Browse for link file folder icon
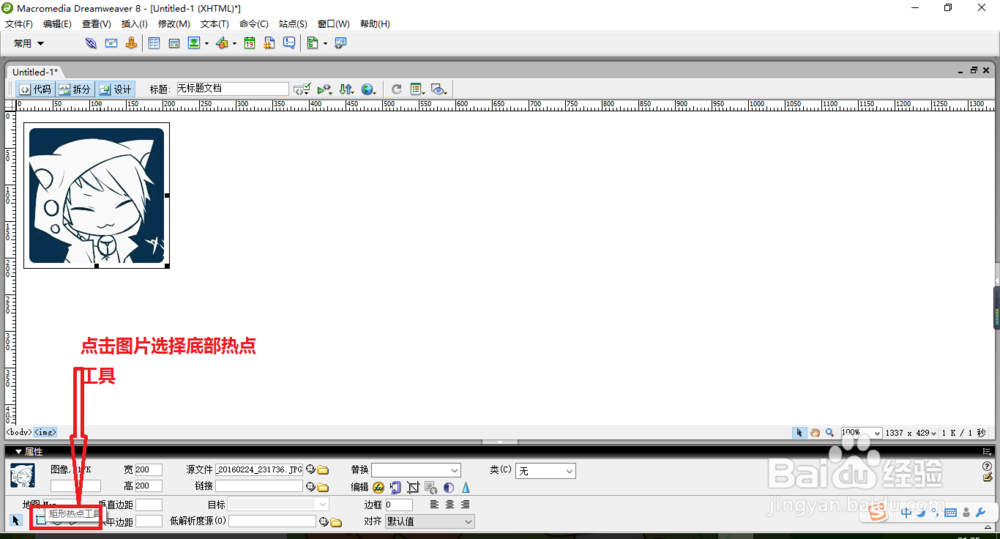The image size is (1000, 539). [323, 487]
